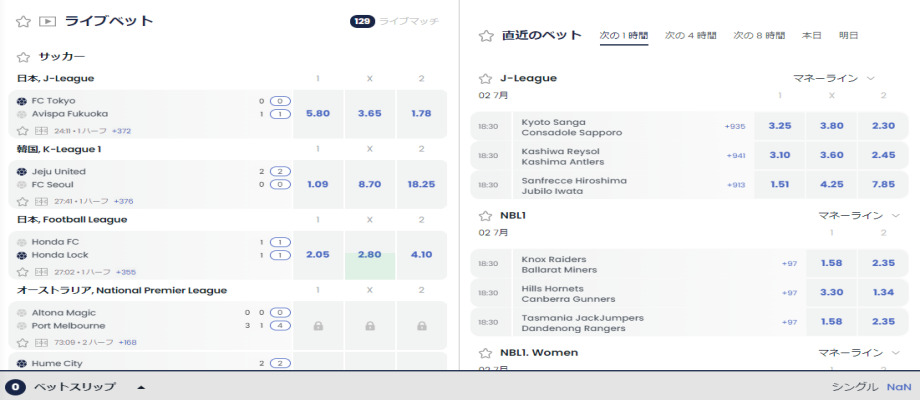The width and height of the screenshot is (920, 400).
Task: Open +168 more markets for Altona Magic
Action: coord(127,343)
